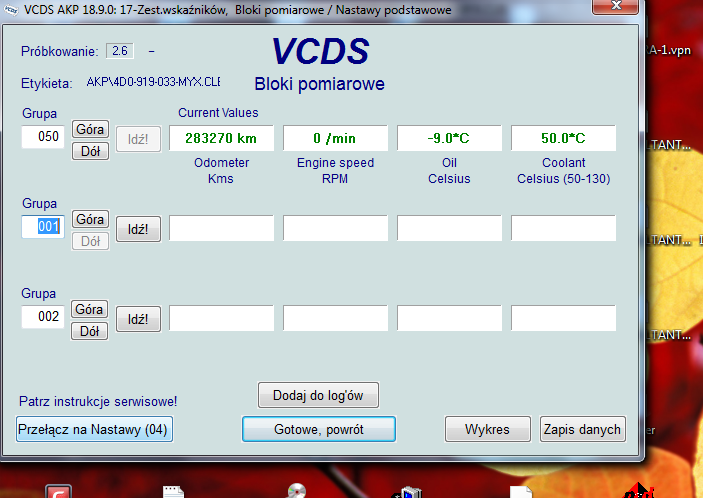Viewport: 703px width, 498px height.
Task: Click Dół for group 050
Action: click(90, 151)
